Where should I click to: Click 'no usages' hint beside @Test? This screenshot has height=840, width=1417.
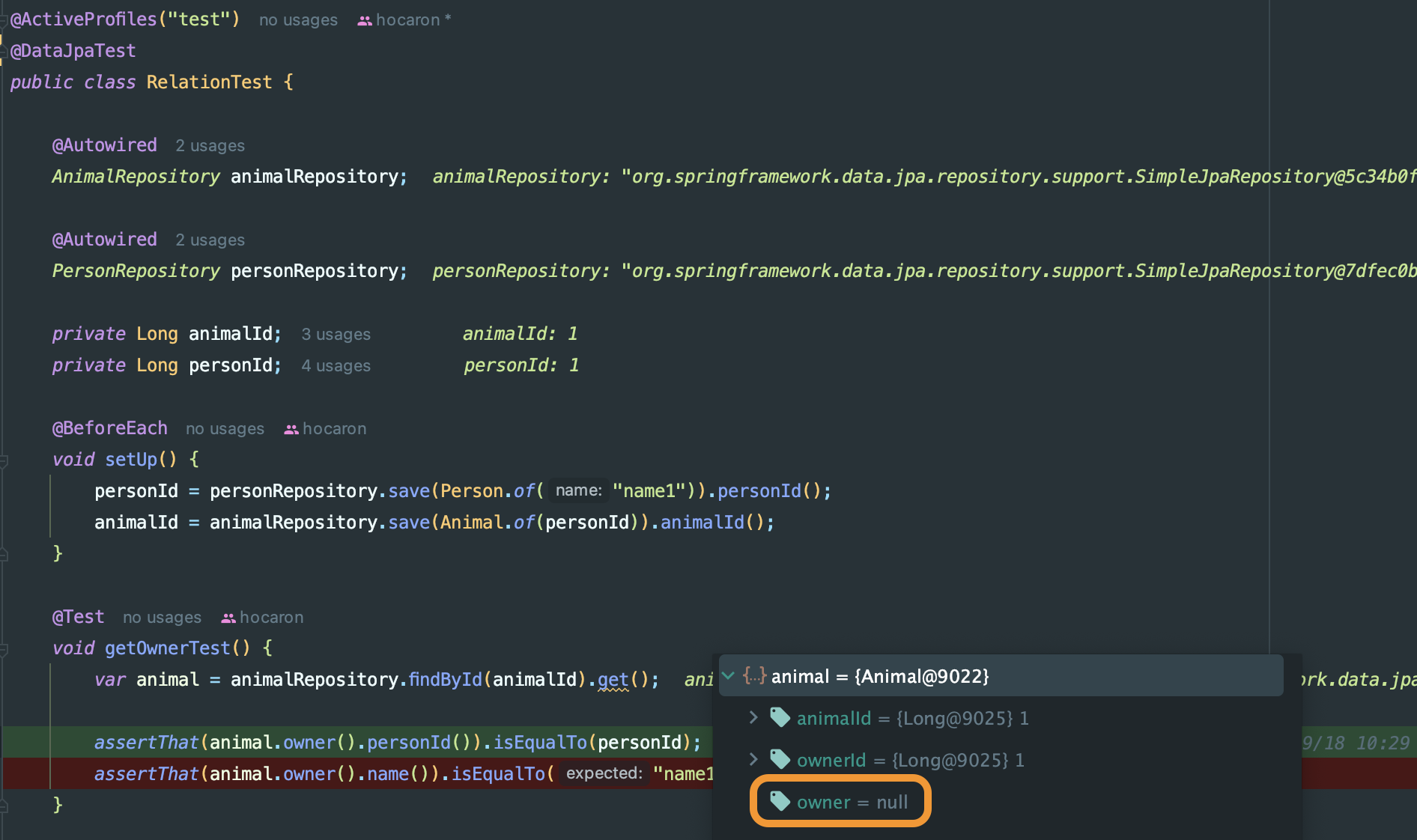pos(162,618)
